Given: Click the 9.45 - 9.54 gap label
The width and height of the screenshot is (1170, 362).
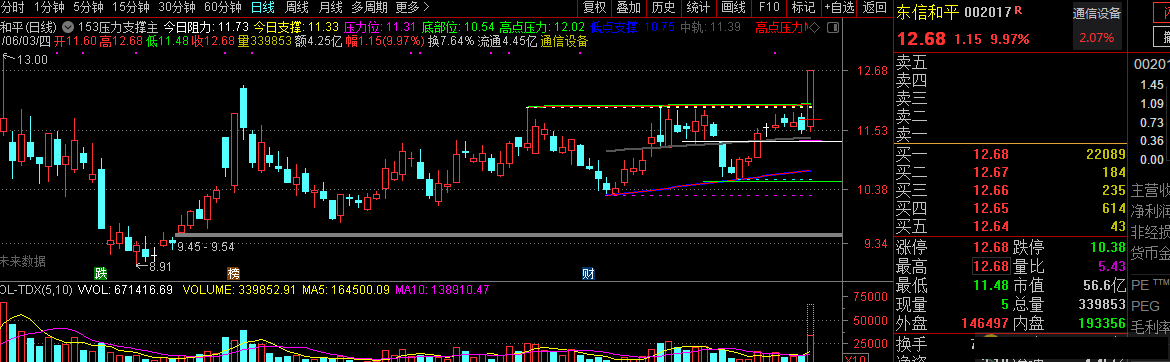Looking at the screenshot, I should coord(206,246).
